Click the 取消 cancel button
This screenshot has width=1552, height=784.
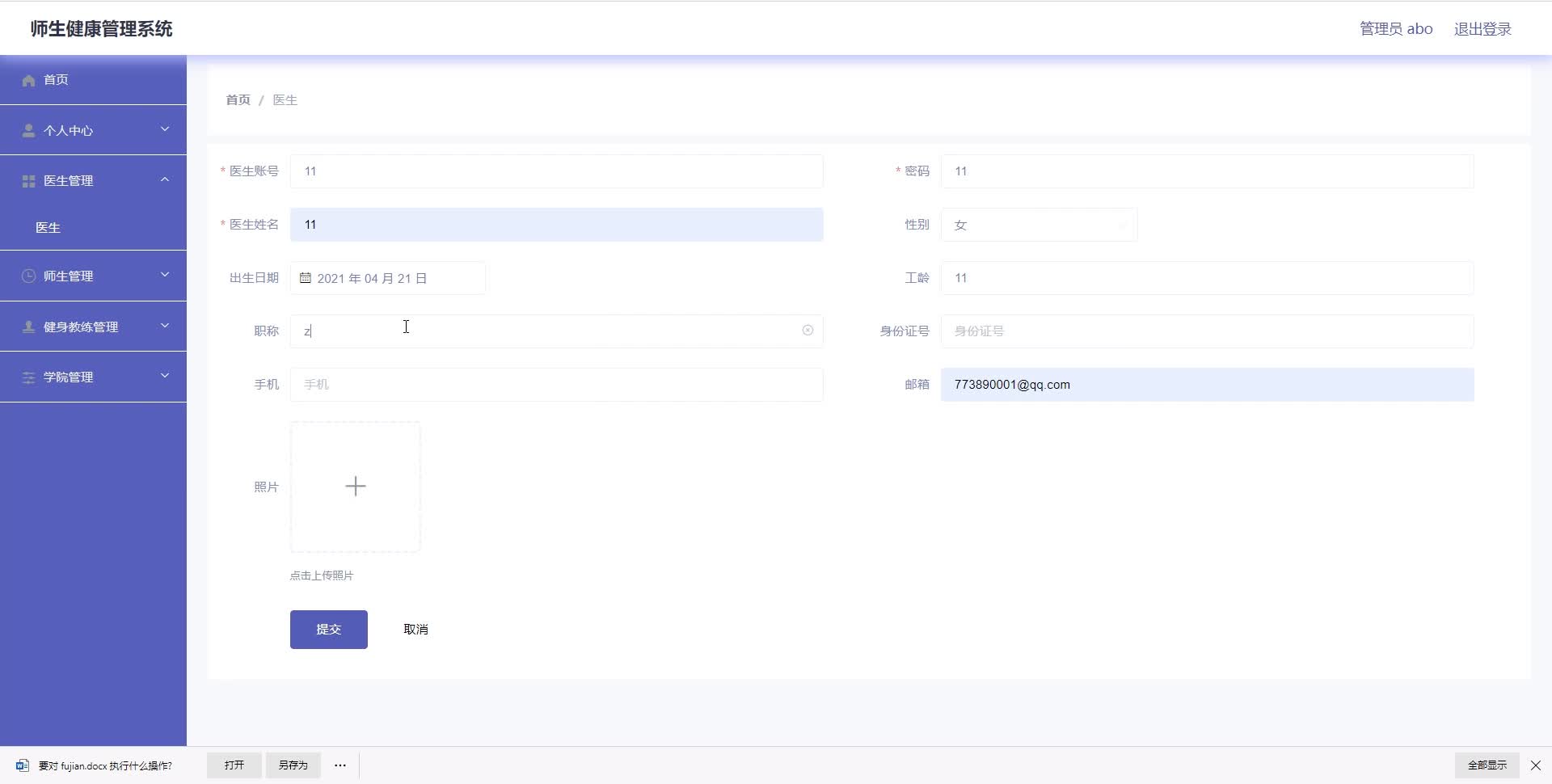click(x=415, y=630)
